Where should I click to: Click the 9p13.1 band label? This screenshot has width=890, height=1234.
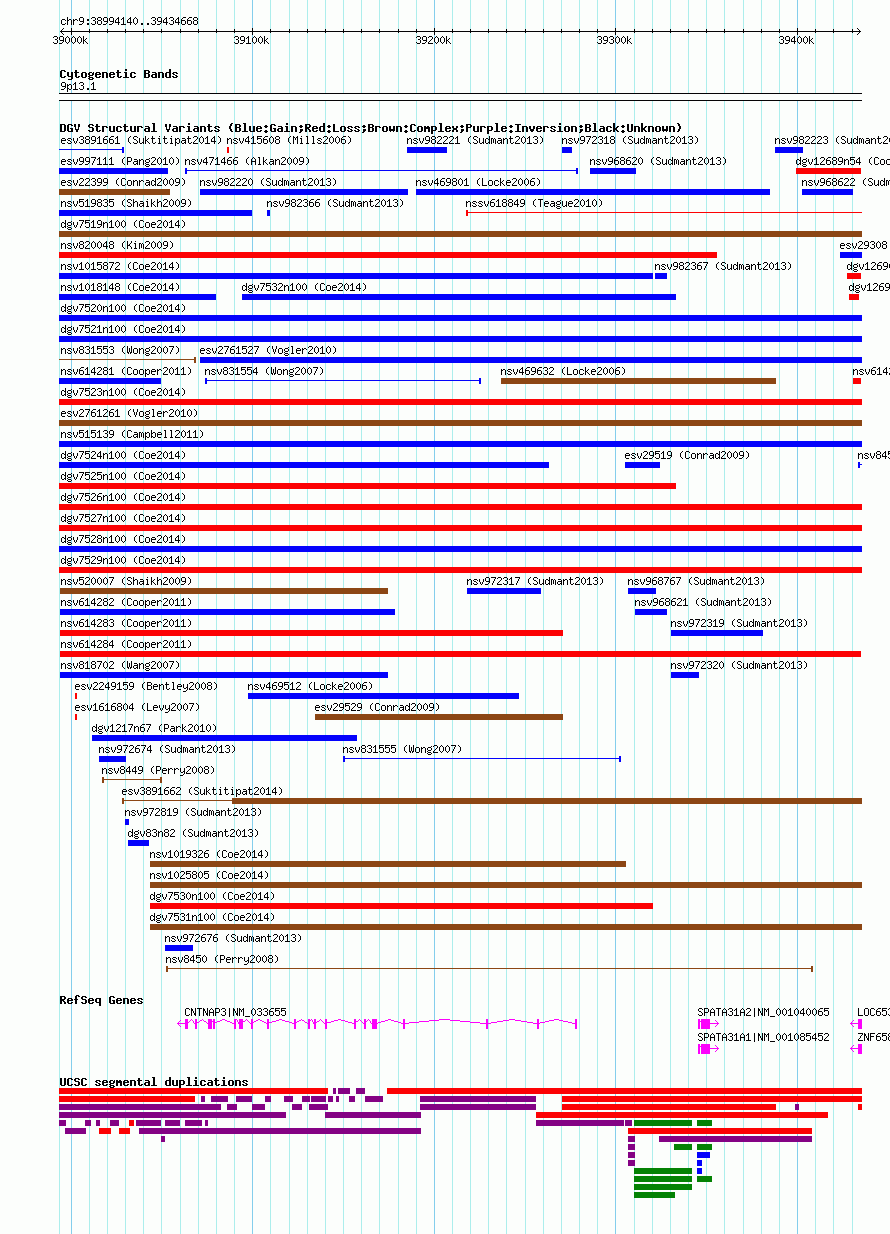click(78, 87)
